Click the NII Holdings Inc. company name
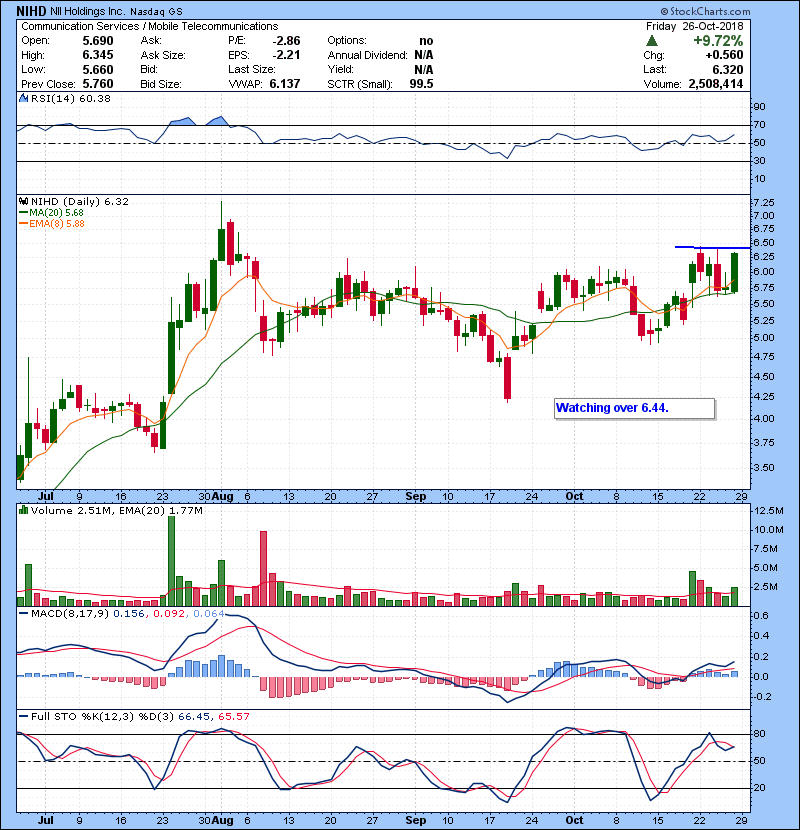Image resolution: width=800 pixels, height=830 pixels. tap(86, 11)
